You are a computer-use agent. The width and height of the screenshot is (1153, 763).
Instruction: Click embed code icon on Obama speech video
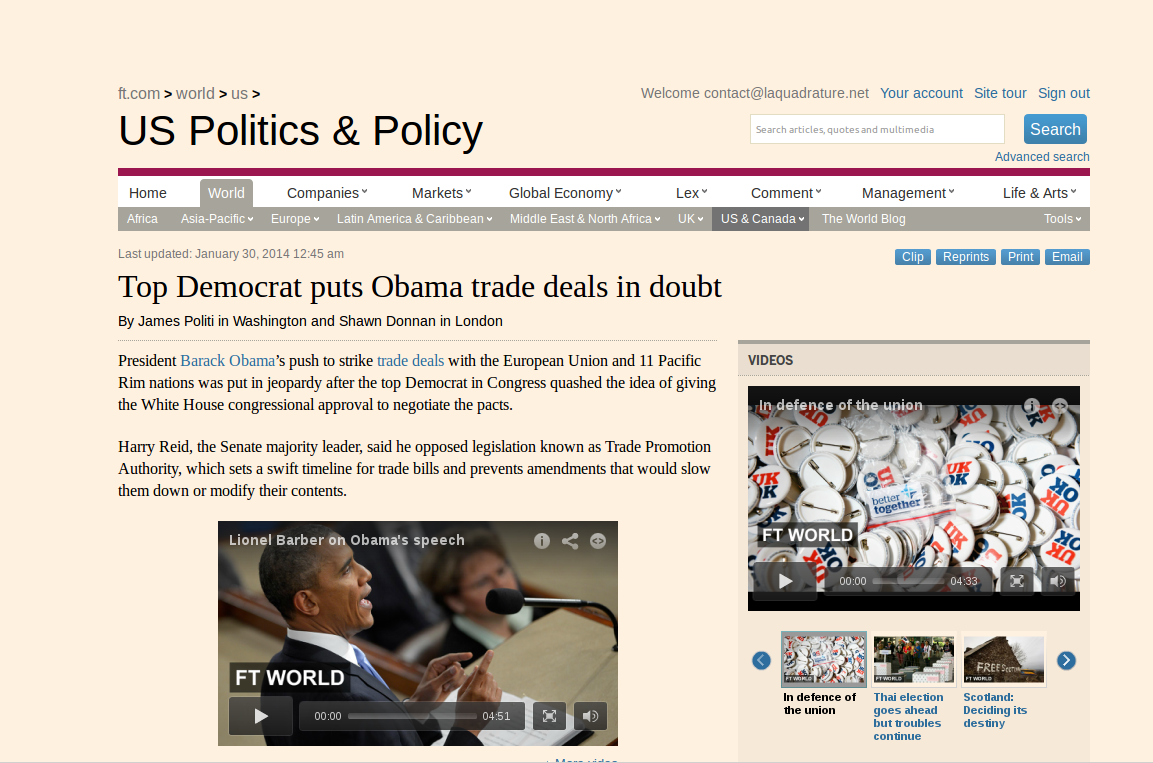pos(598,541)
